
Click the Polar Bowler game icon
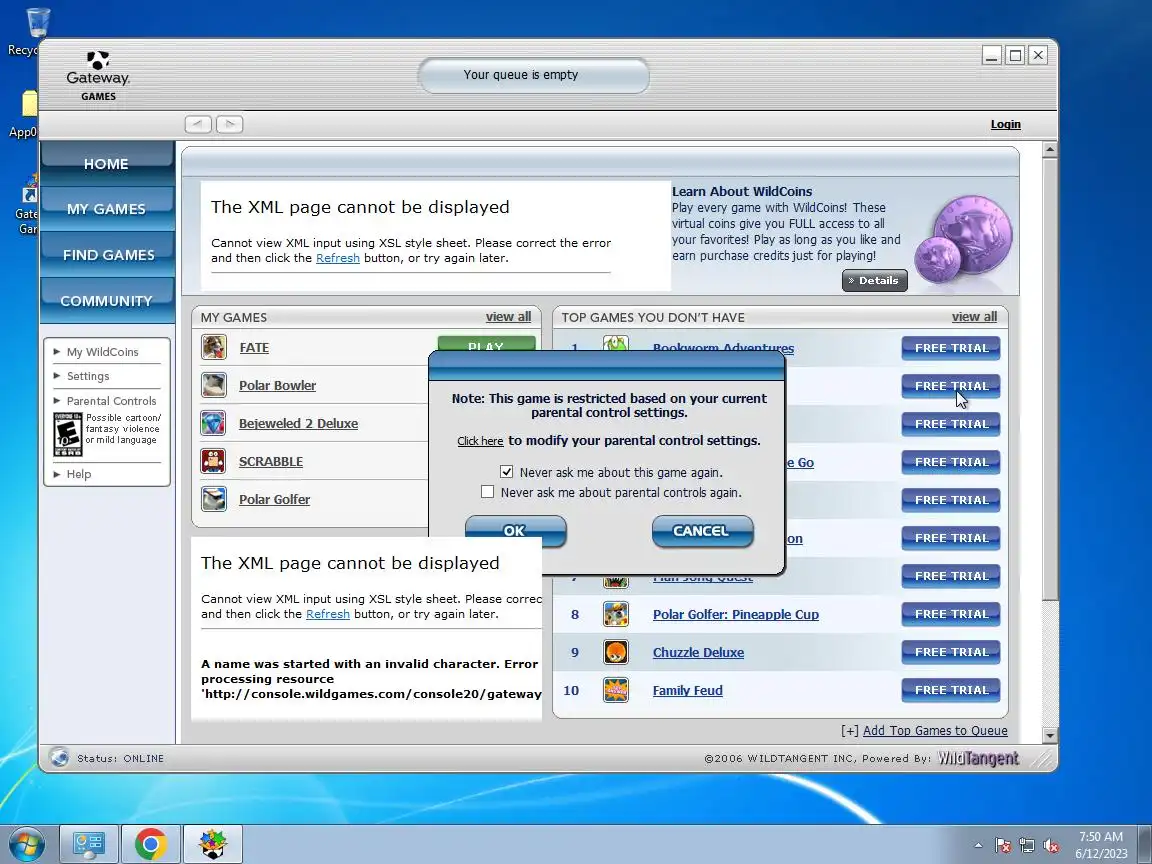click(x=214, y=385)
